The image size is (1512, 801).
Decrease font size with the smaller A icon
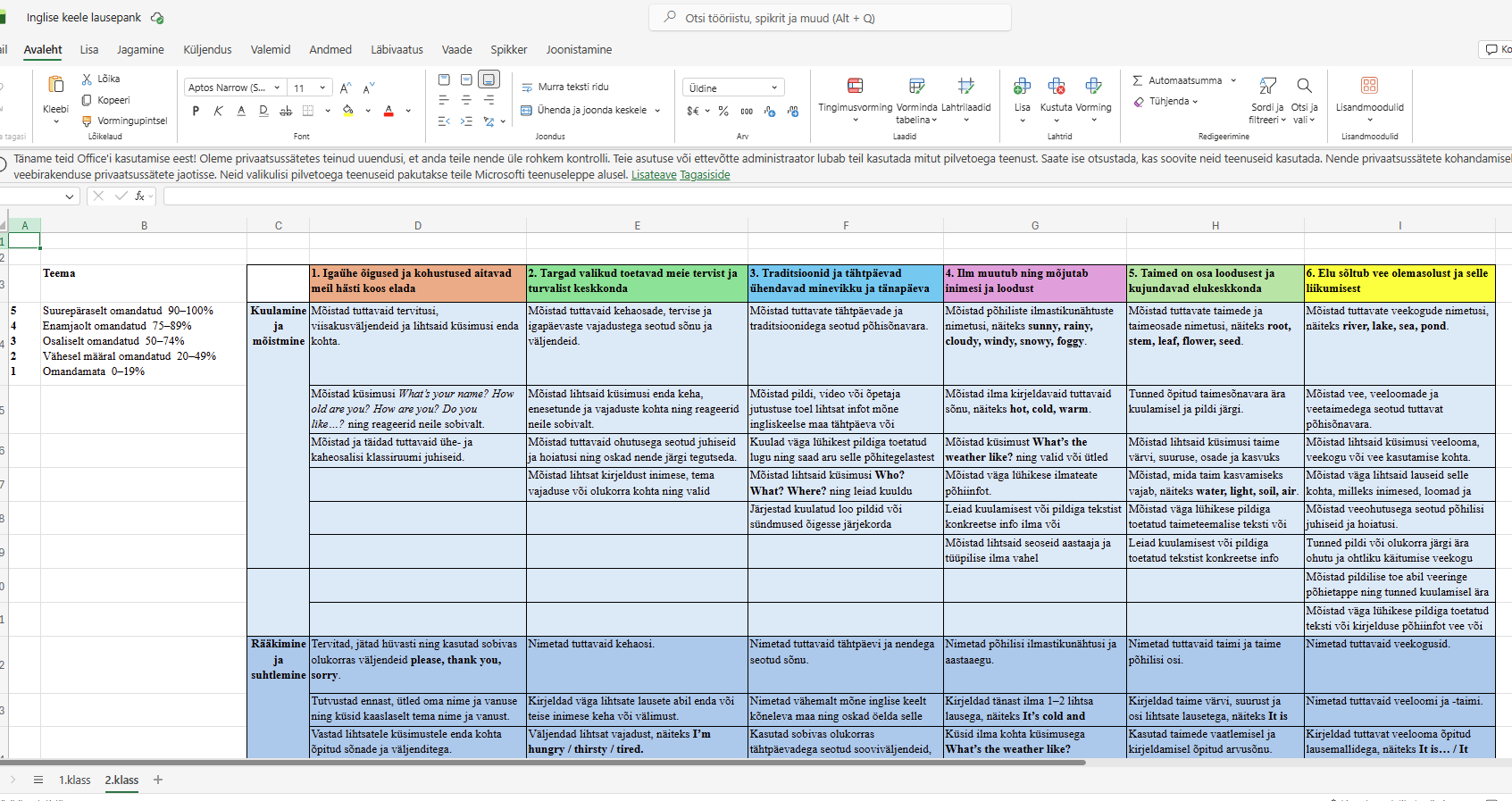tap(368, 88)
